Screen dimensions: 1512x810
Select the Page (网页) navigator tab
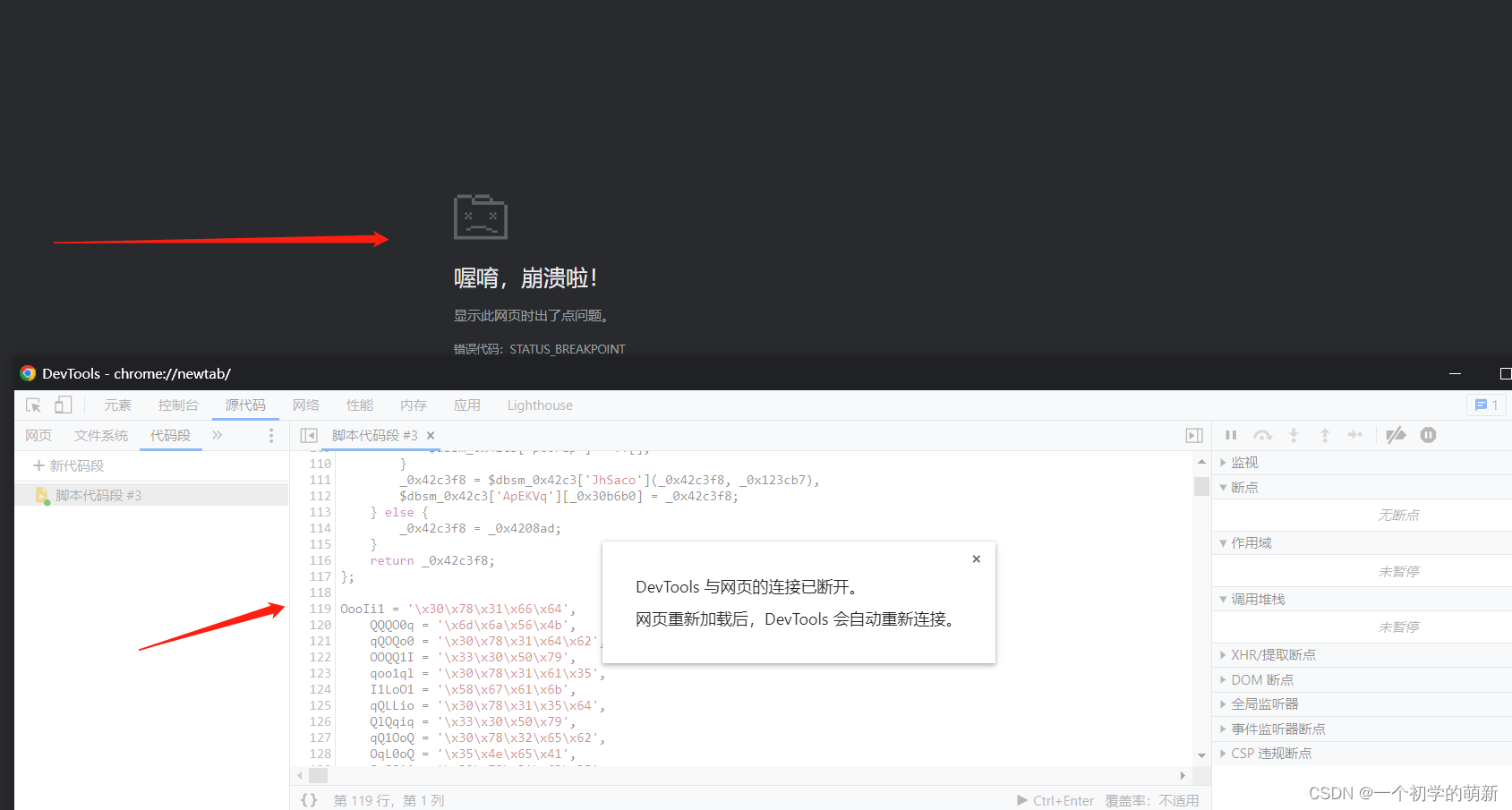pyautogui.click(x=38, y=436)
